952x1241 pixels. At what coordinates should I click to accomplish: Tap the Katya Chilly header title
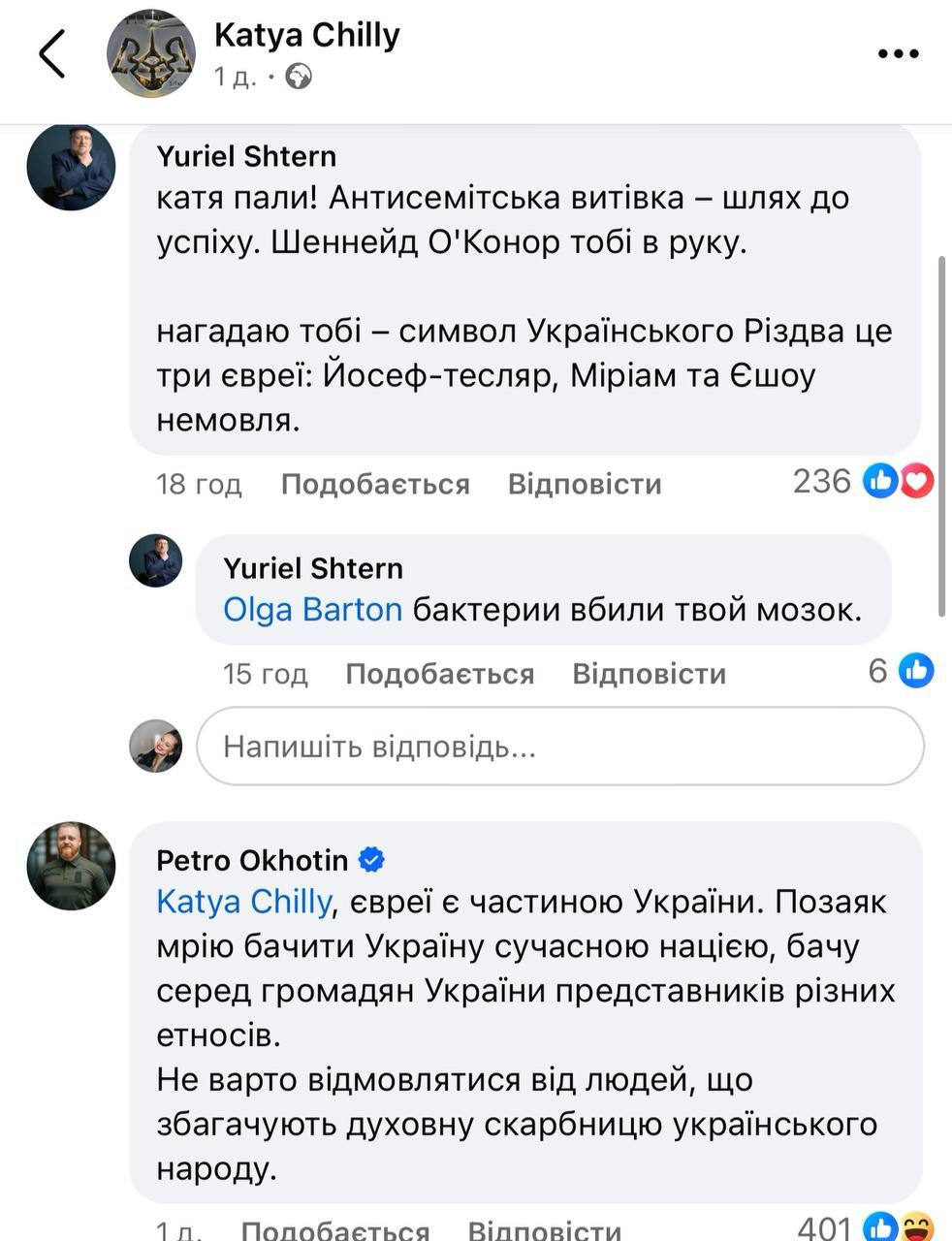[x=306, y=36]
